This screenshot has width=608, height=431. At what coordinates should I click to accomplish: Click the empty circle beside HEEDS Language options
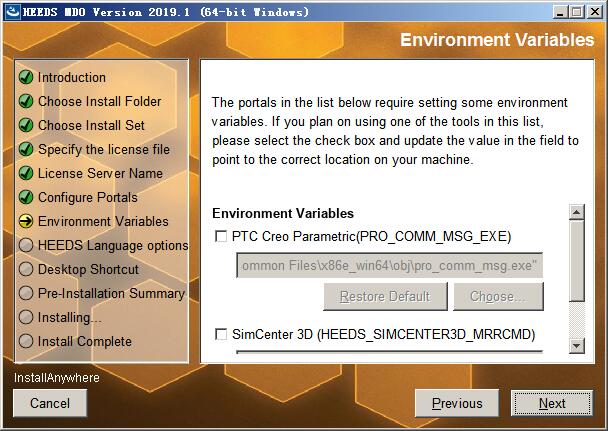point(26,245)
